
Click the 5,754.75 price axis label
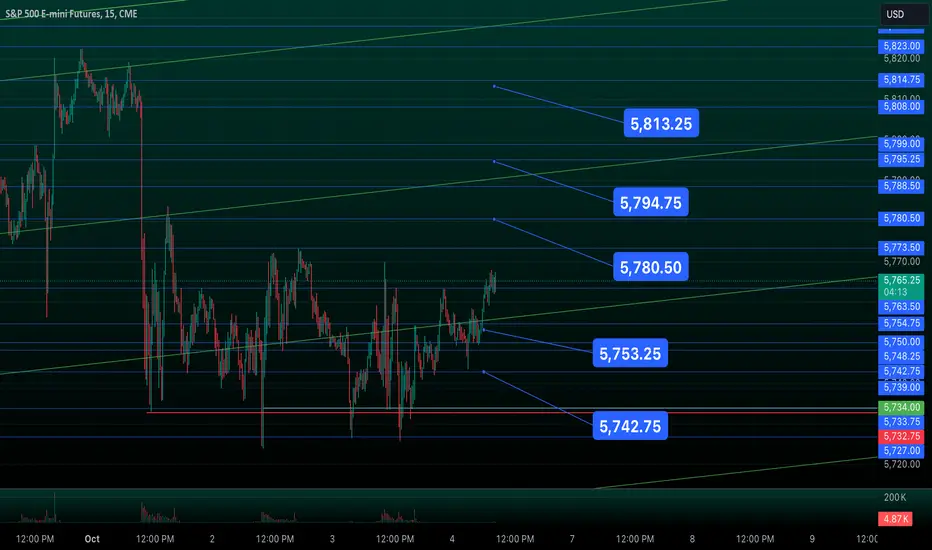(901, 323)
